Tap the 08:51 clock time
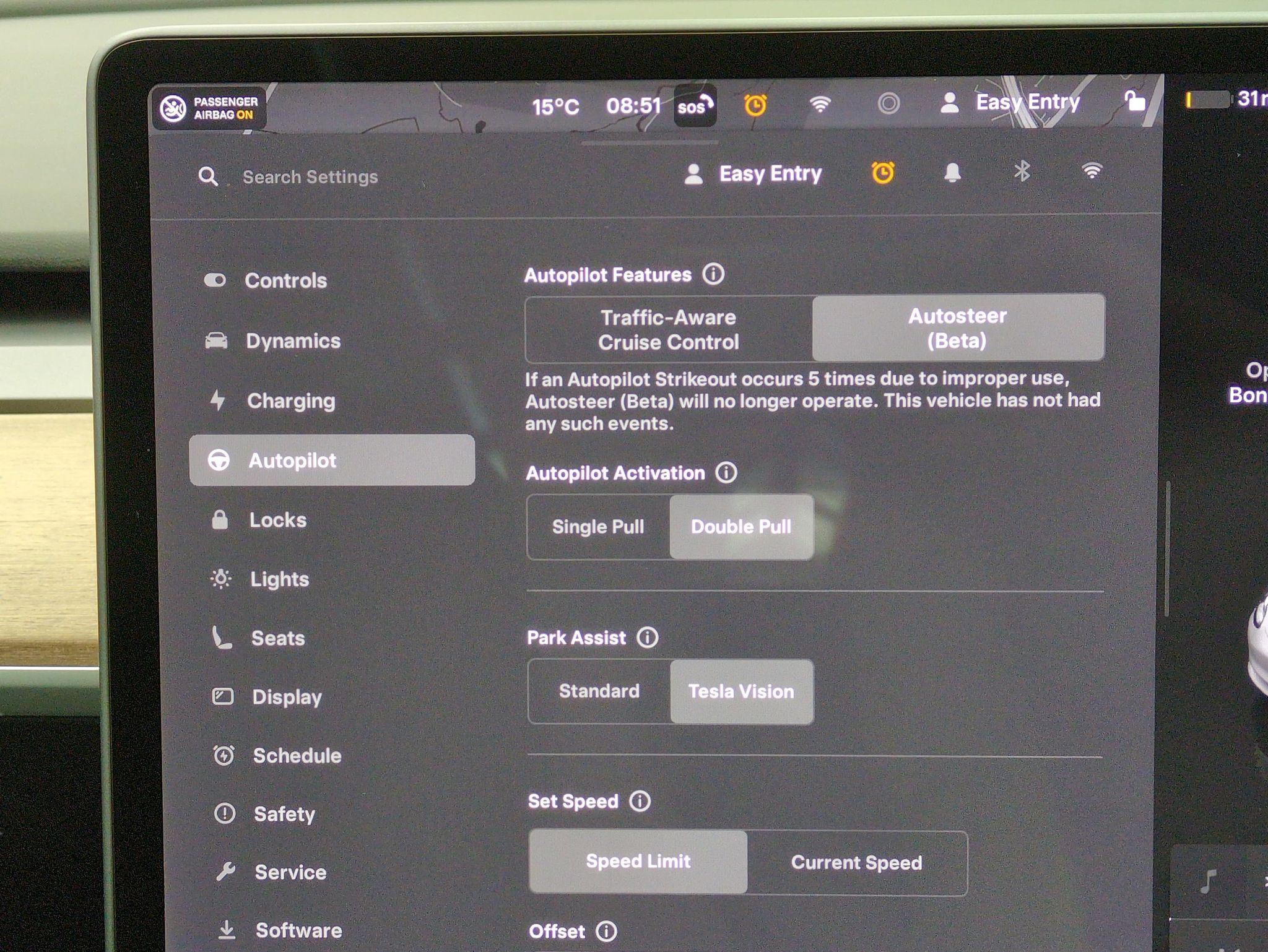Image resolution: width=1268 pixels, height=952 pixels. (633, 106)
